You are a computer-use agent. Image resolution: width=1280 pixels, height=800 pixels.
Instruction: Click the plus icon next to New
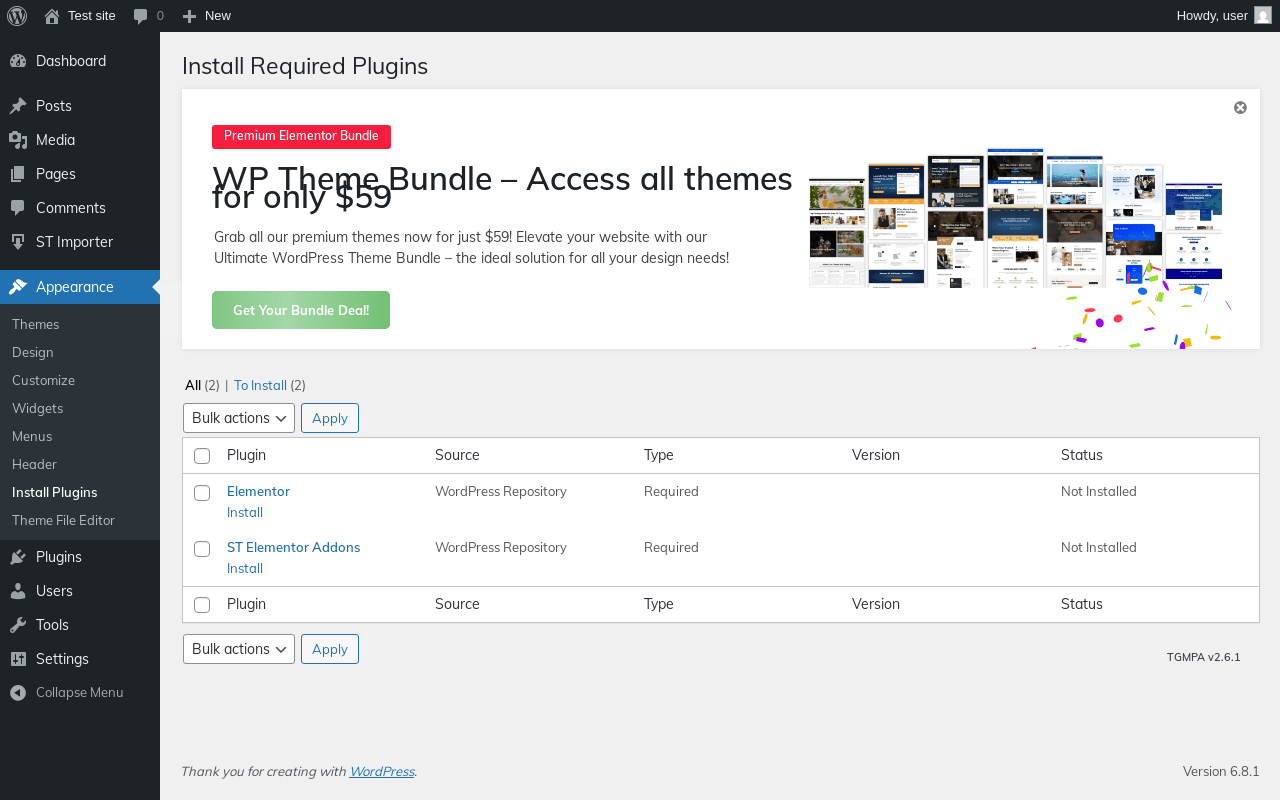coord(189,16)
